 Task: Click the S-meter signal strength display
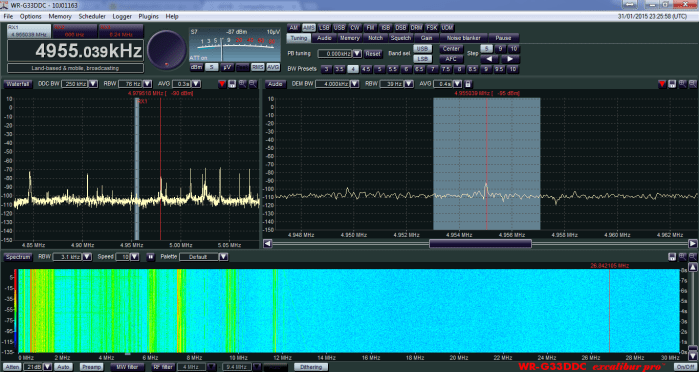[x=234, y=45]
